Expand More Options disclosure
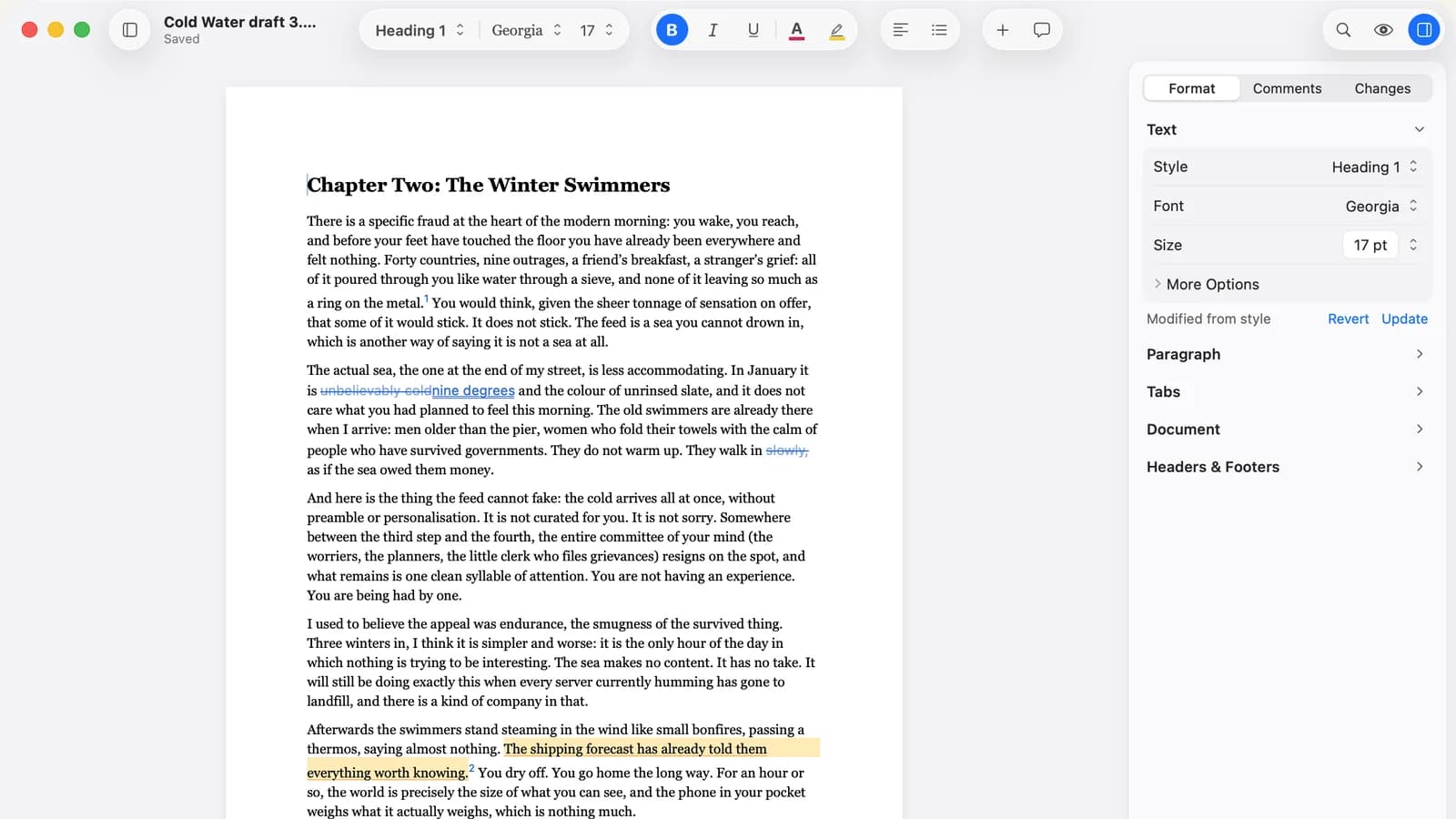Viewport: 1456px width, 819px height. (1207, 284)
